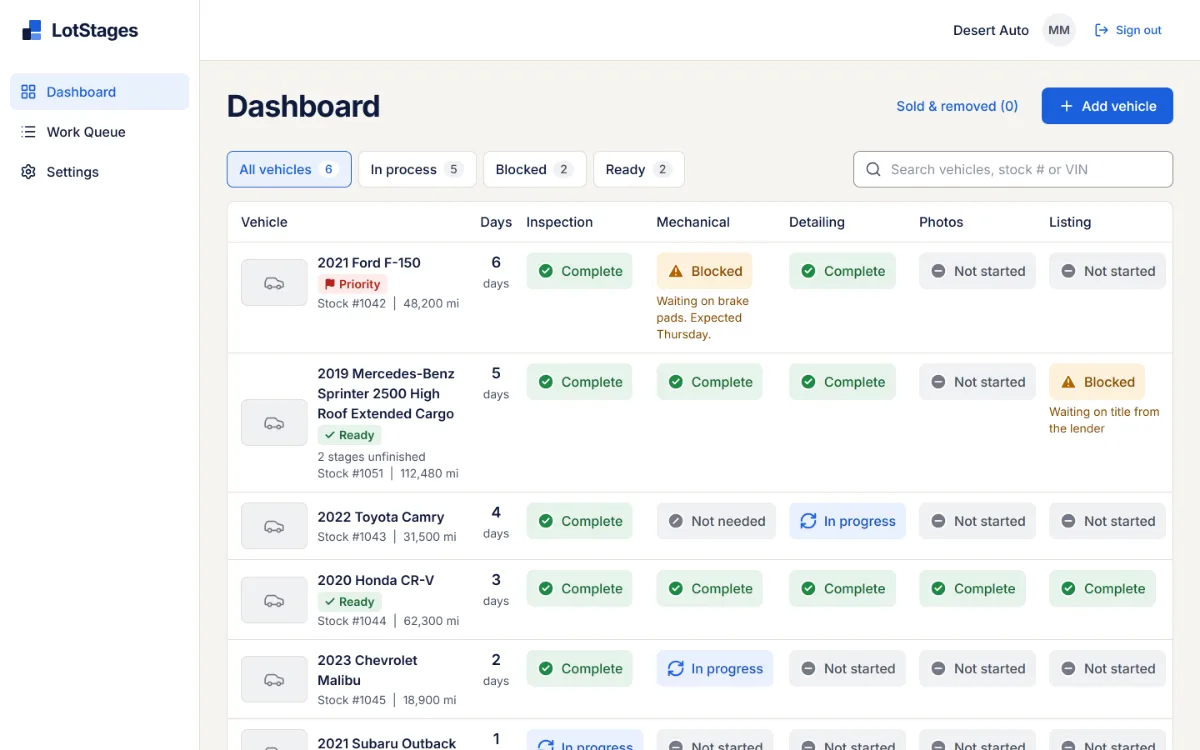Focus the search vehicles input field

point(1013,169)
